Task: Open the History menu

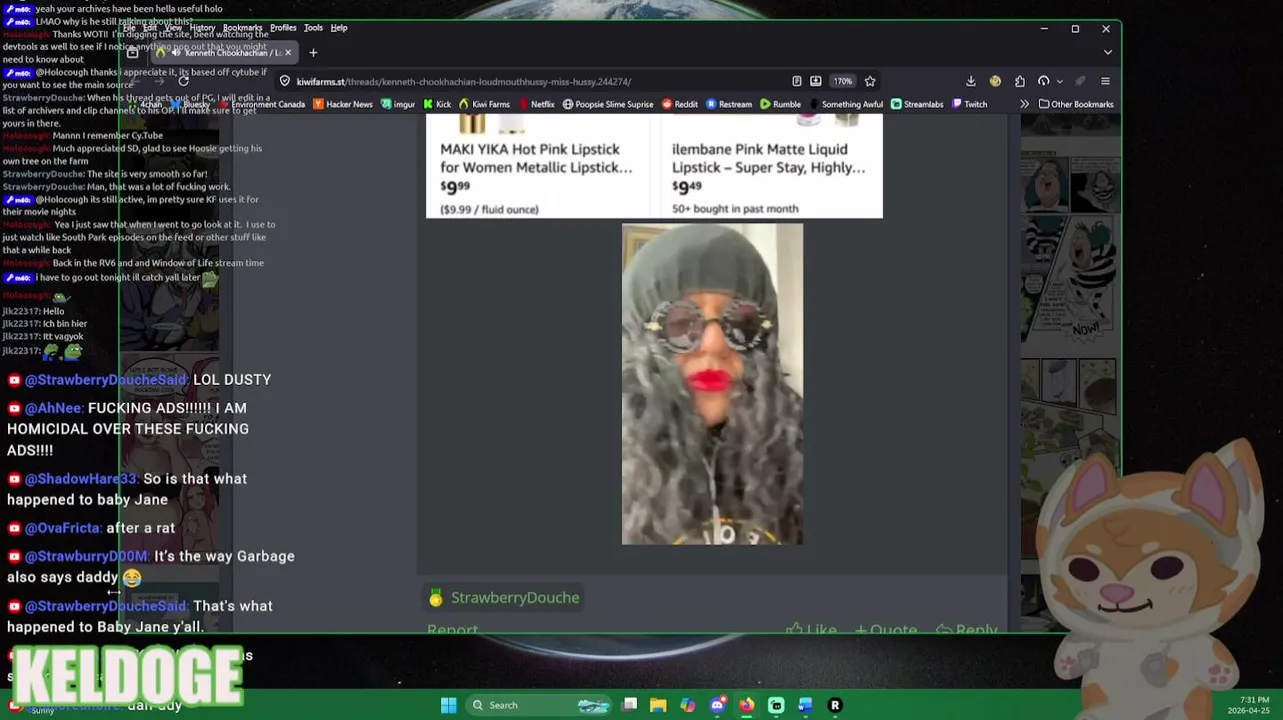Action: click(202, 28)
